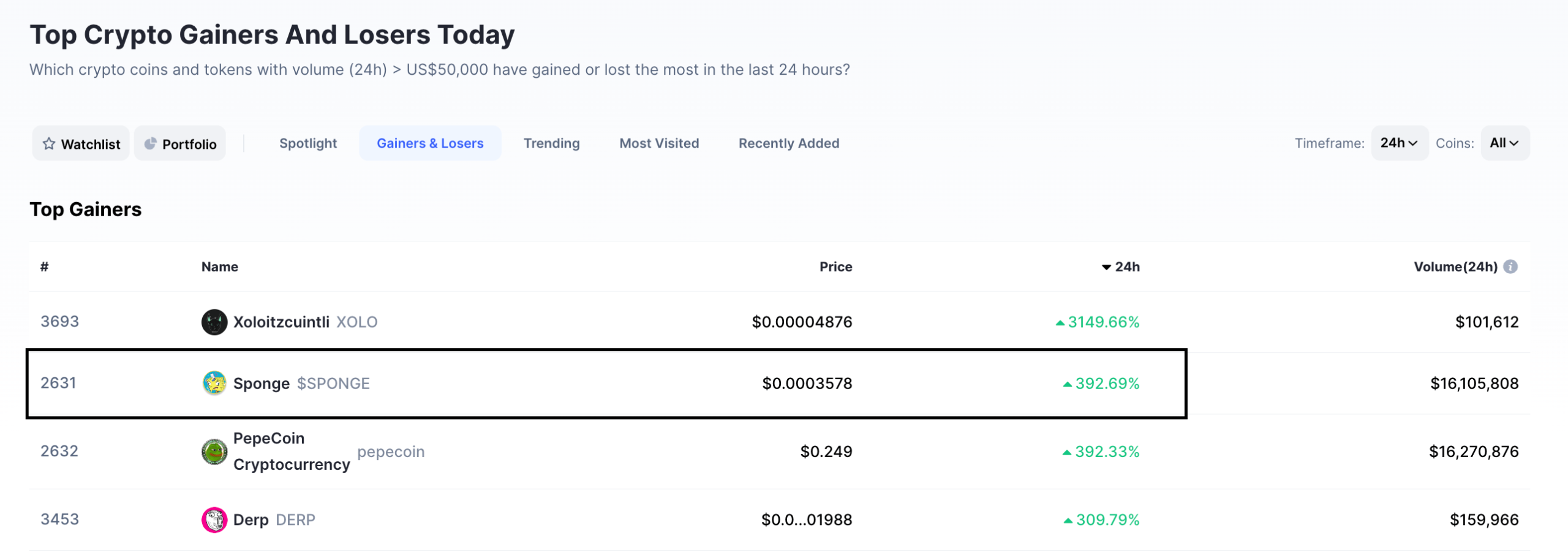Sort by the Name column header
1568x555 pixels.
220,266
